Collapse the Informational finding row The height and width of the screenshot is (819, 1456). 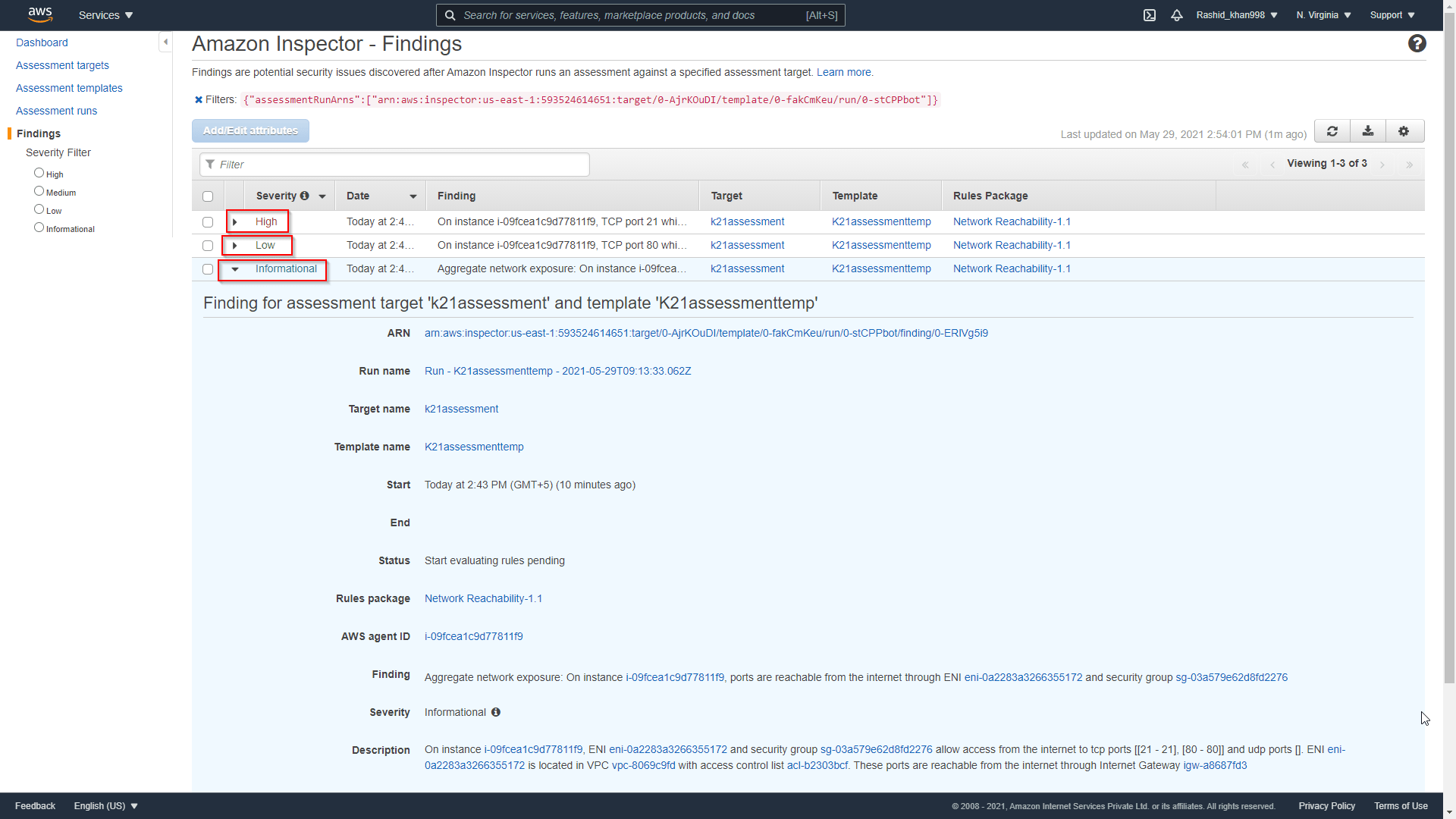[235, 269]
